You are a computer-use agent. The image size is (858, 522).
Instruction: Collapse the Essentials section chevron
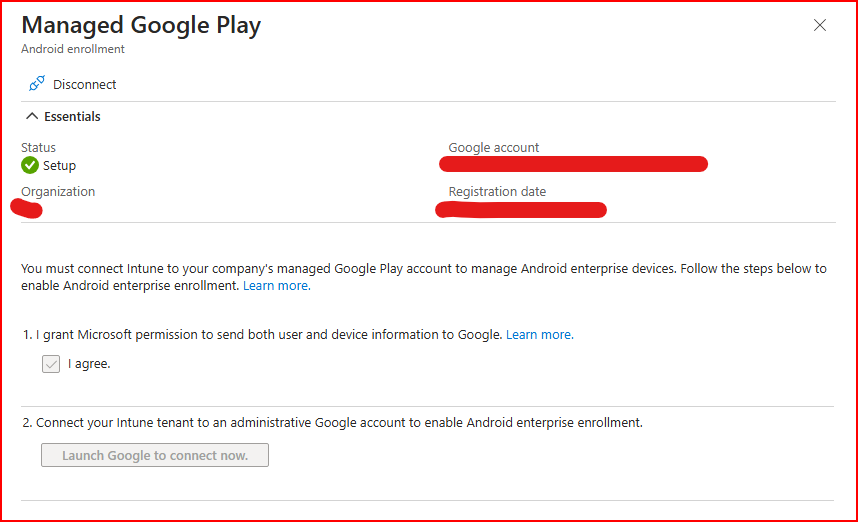(32, 116)
